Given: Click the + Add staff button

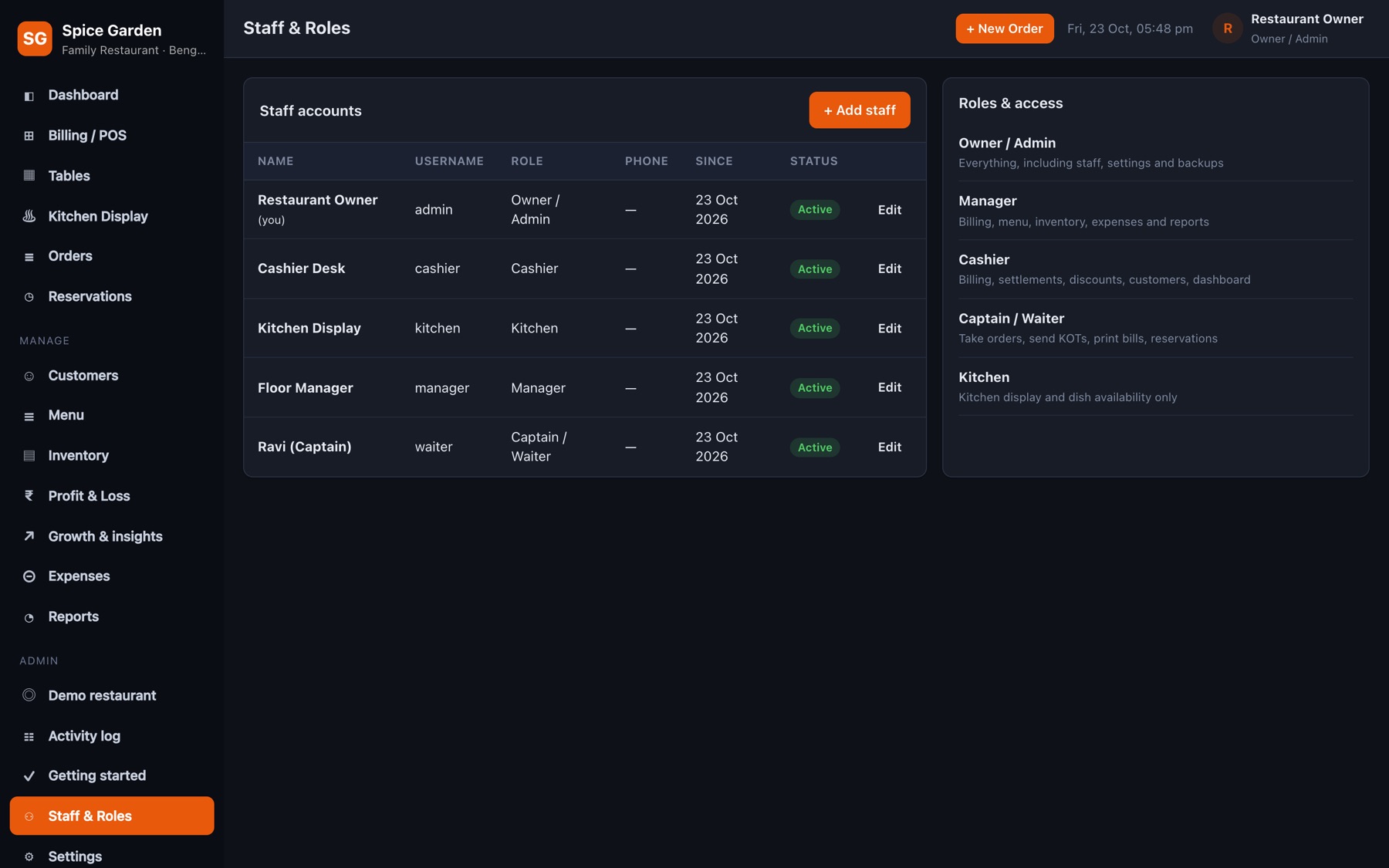Looking at the screenshot, I should coord(860,110).
